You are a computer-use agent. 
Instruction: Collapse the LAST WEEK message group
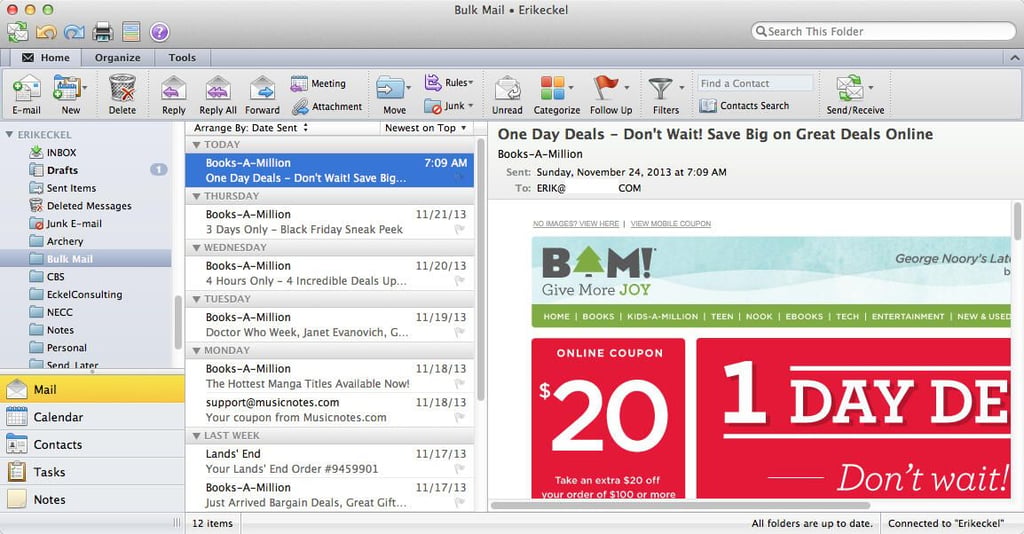[x=196, y=436]
